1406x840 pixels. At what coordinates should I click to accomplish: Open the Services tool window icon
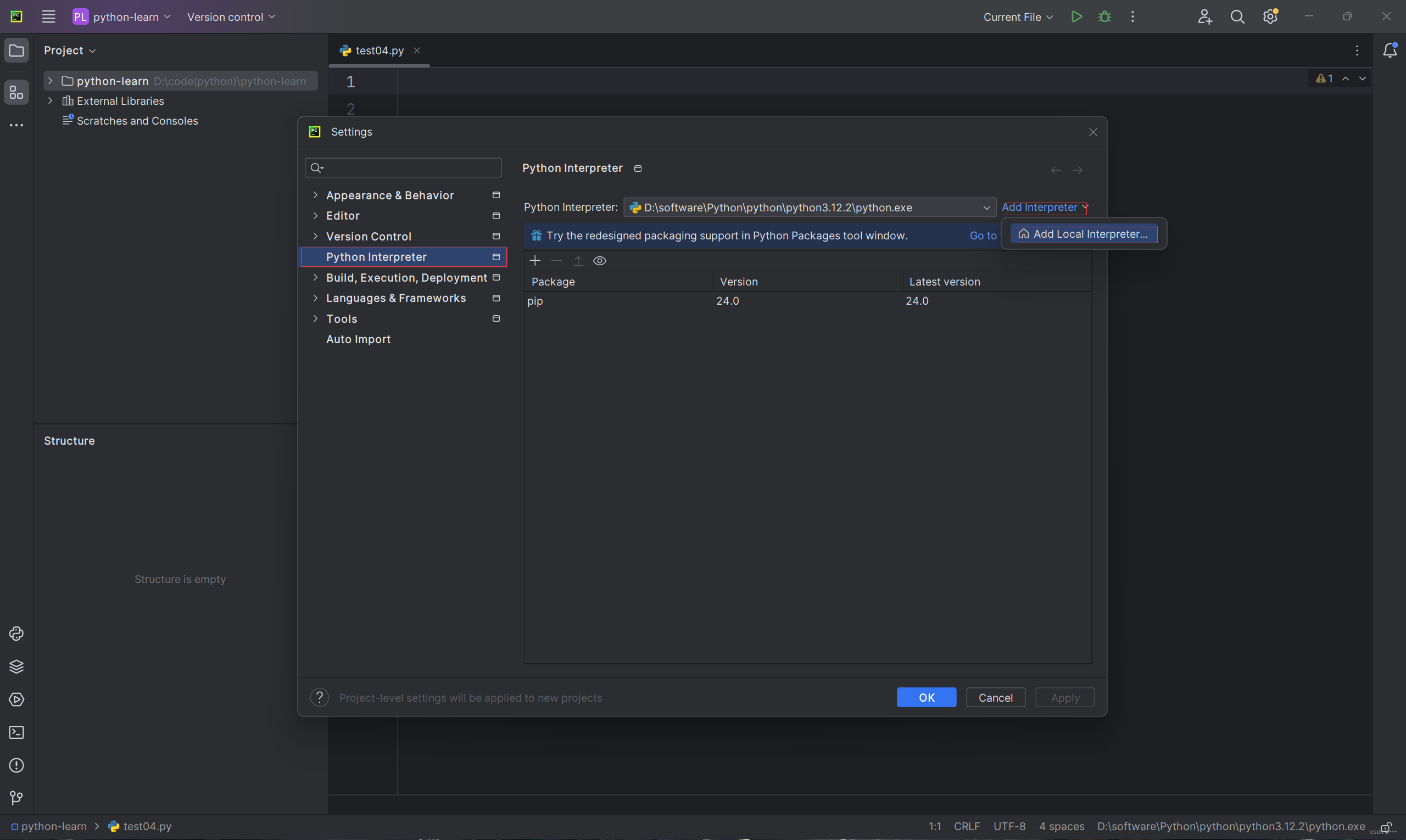[16, 699]
